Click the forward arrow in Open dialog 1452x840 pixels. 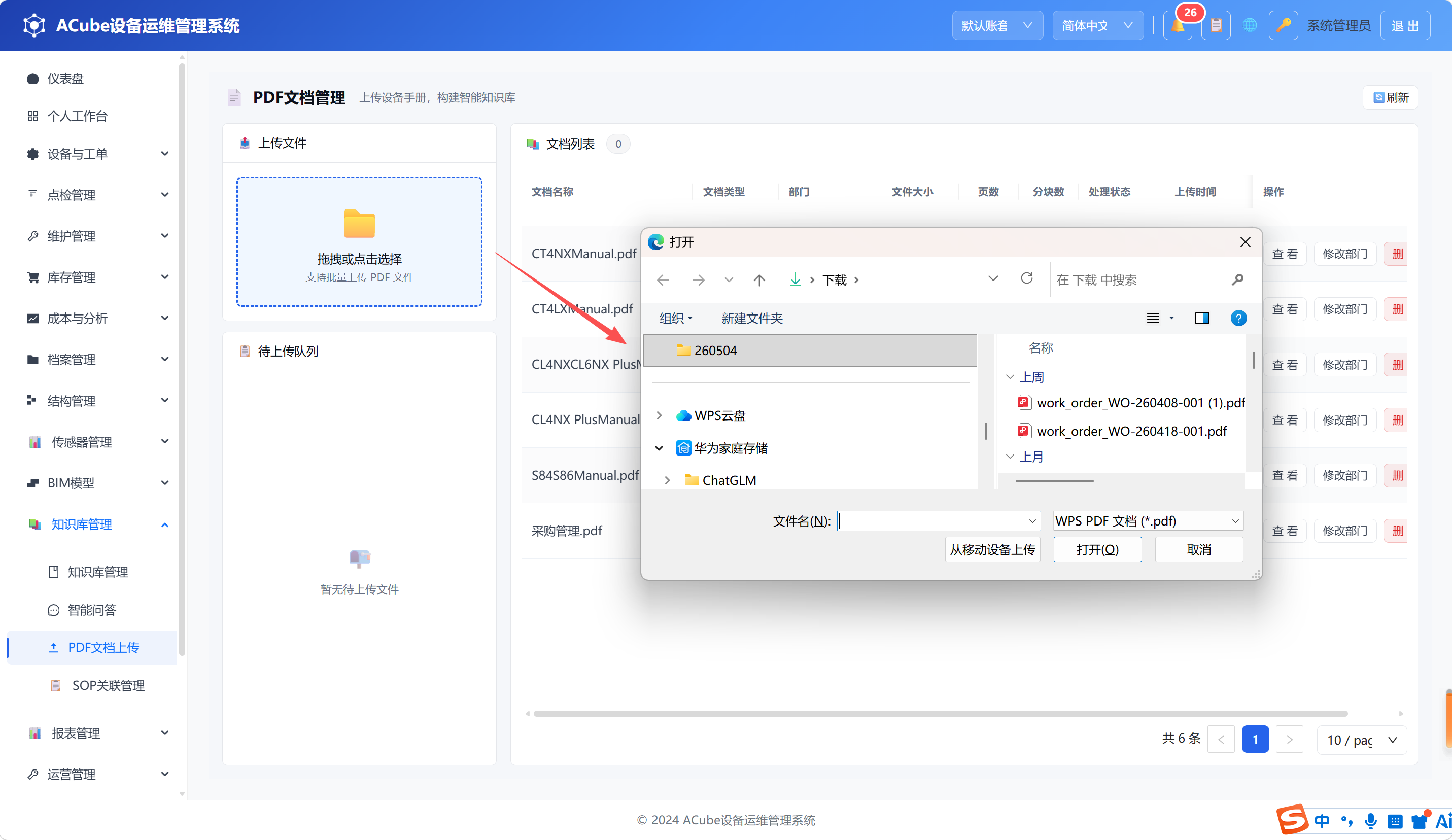pos(698,280)
